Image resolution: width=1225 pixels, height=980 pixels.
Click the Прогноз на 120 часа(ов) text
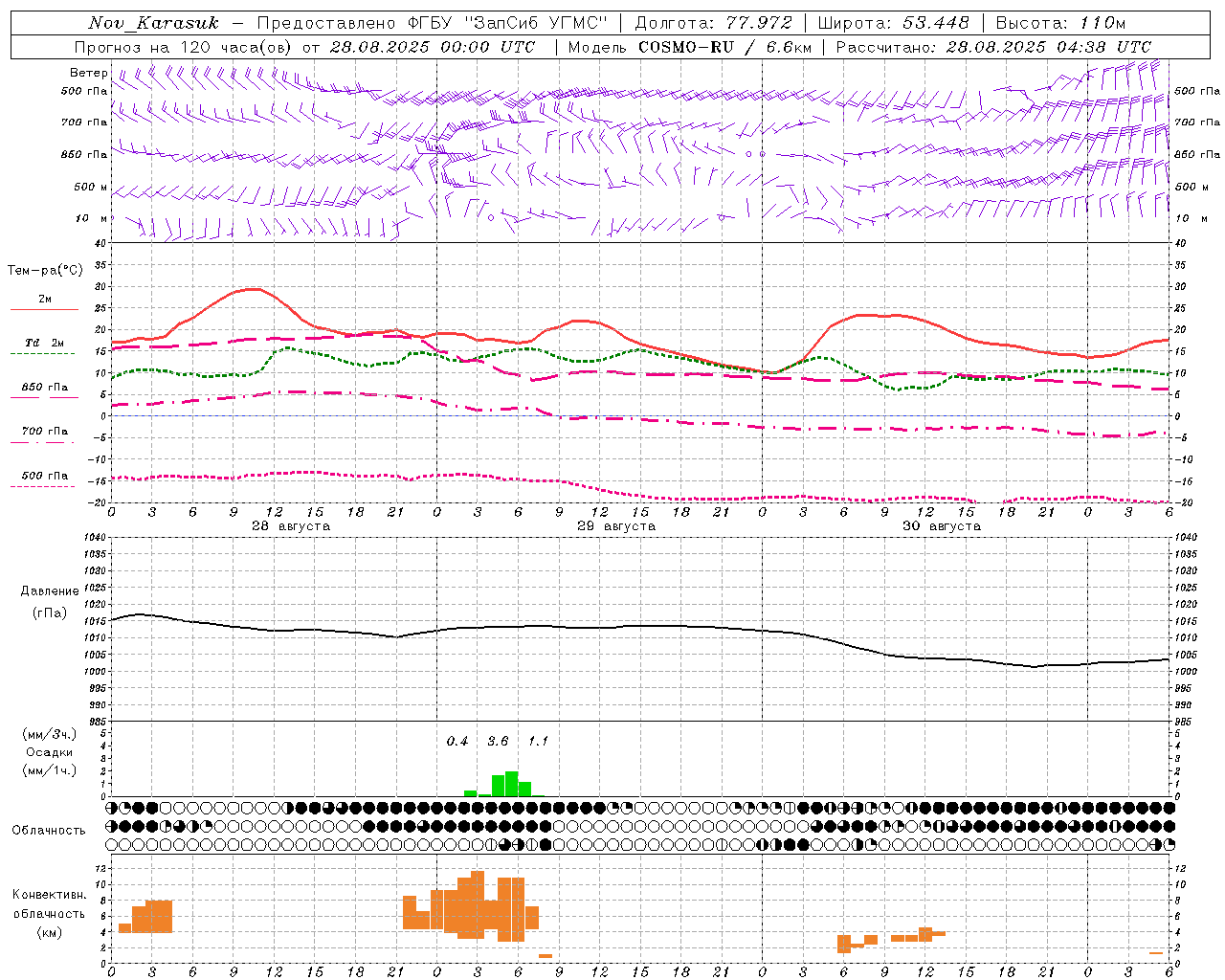click(184, 47)
